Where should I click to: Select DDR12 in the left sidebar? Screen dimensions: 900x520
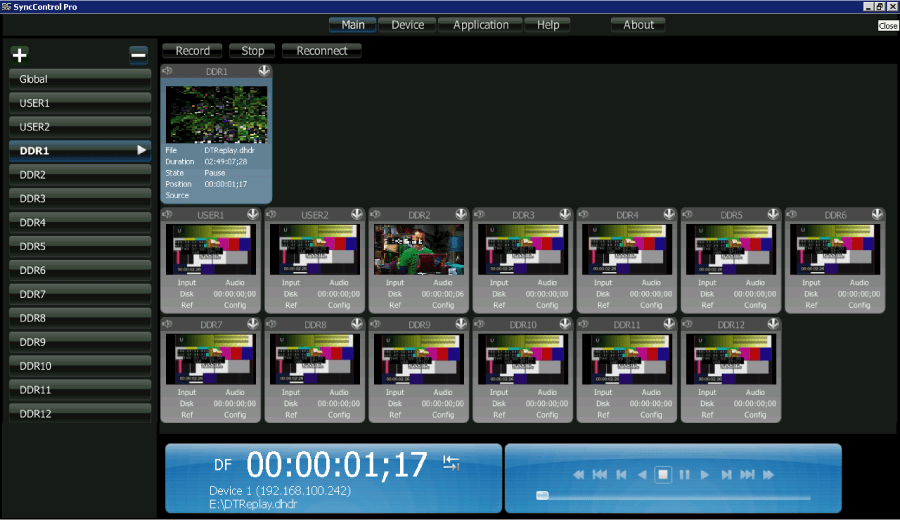[80, 413]
